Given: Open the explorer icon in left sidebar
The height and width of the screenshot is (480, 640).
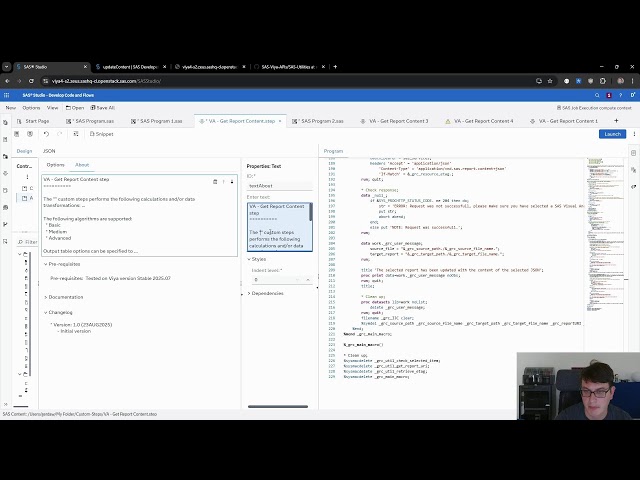Looking at the screenshot, I should click(x=5, y=156).
